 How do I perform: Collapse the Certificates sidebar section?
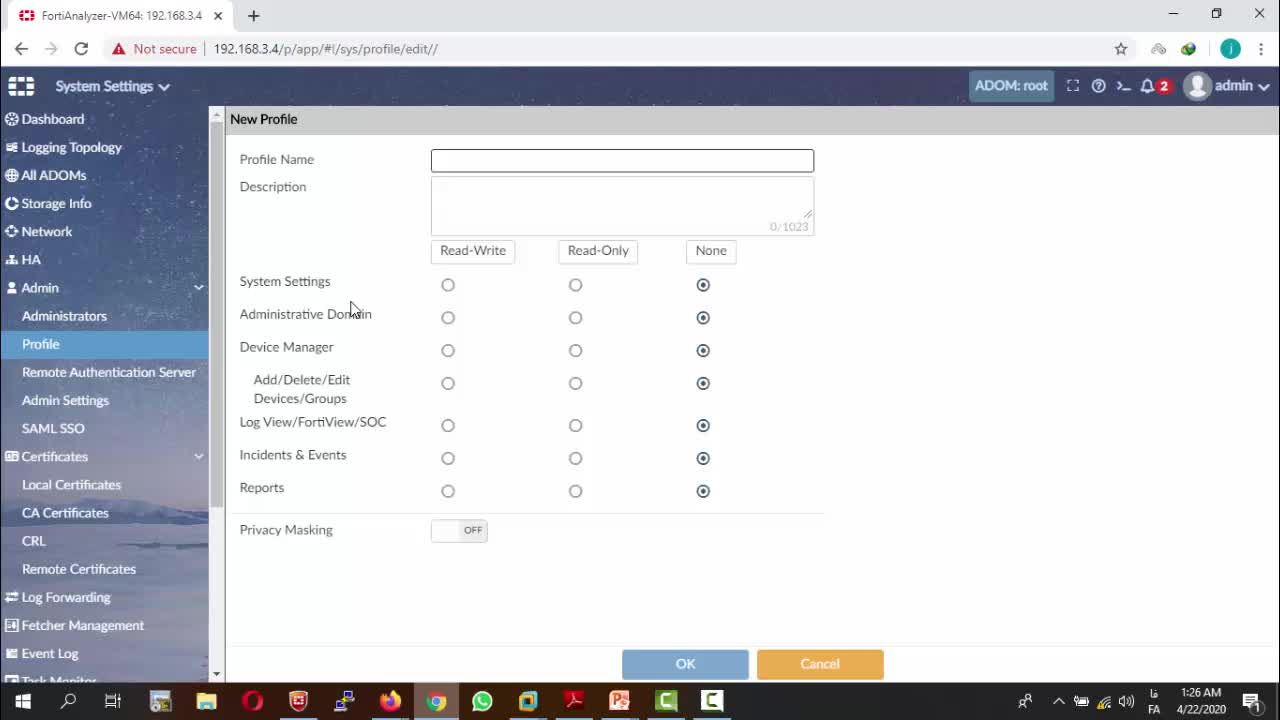point(198,457)
